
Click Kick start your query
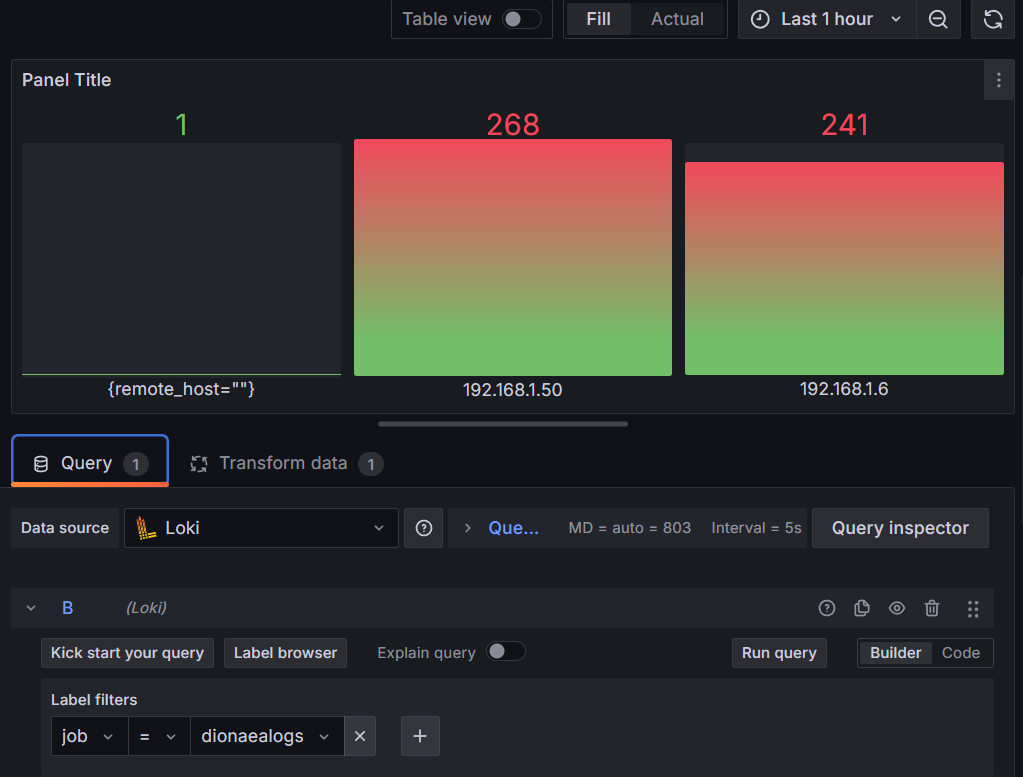tap(127, 652)
